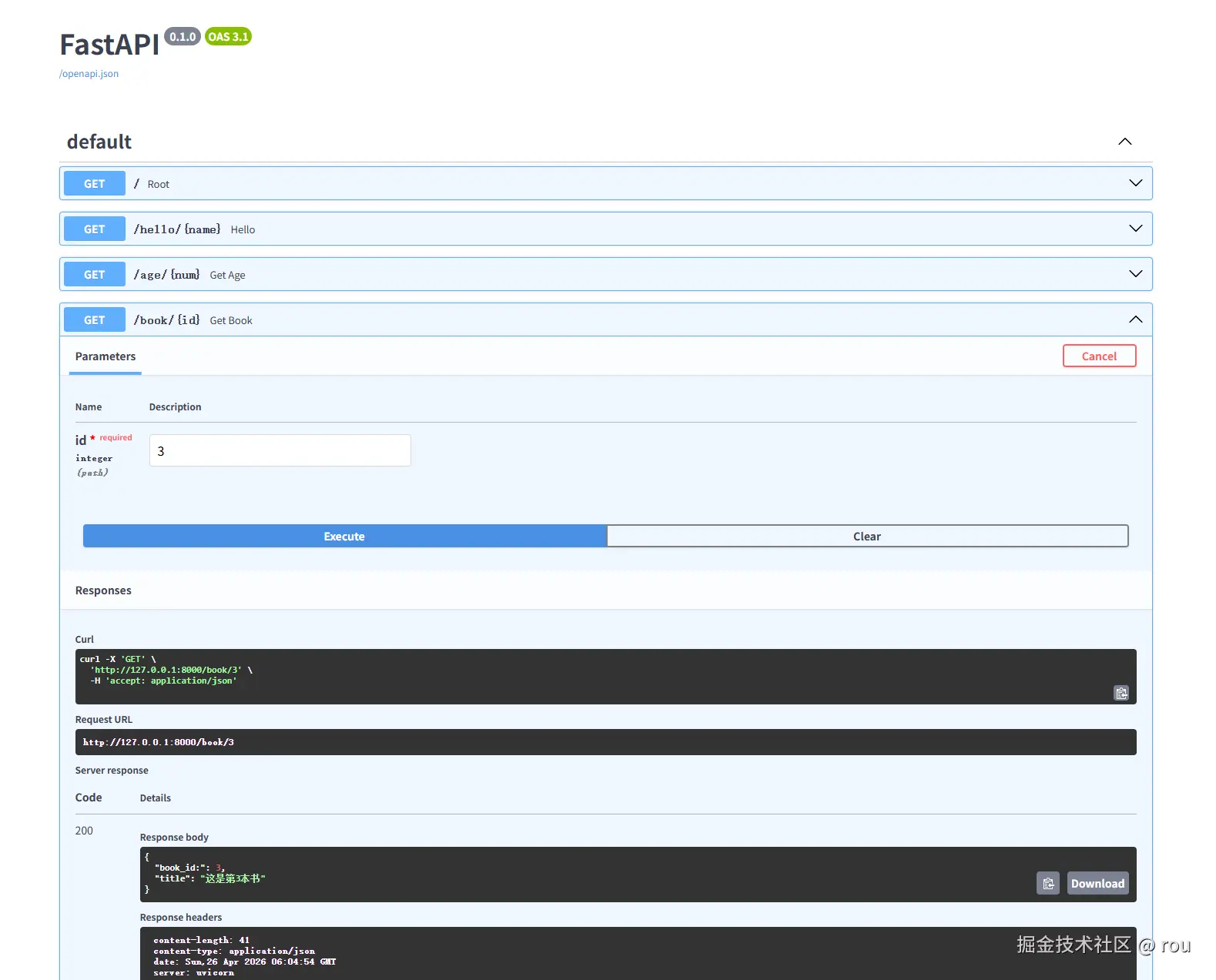
Task: Expand the /age/{num} endpoint chevron
Action: point(1135,274)
